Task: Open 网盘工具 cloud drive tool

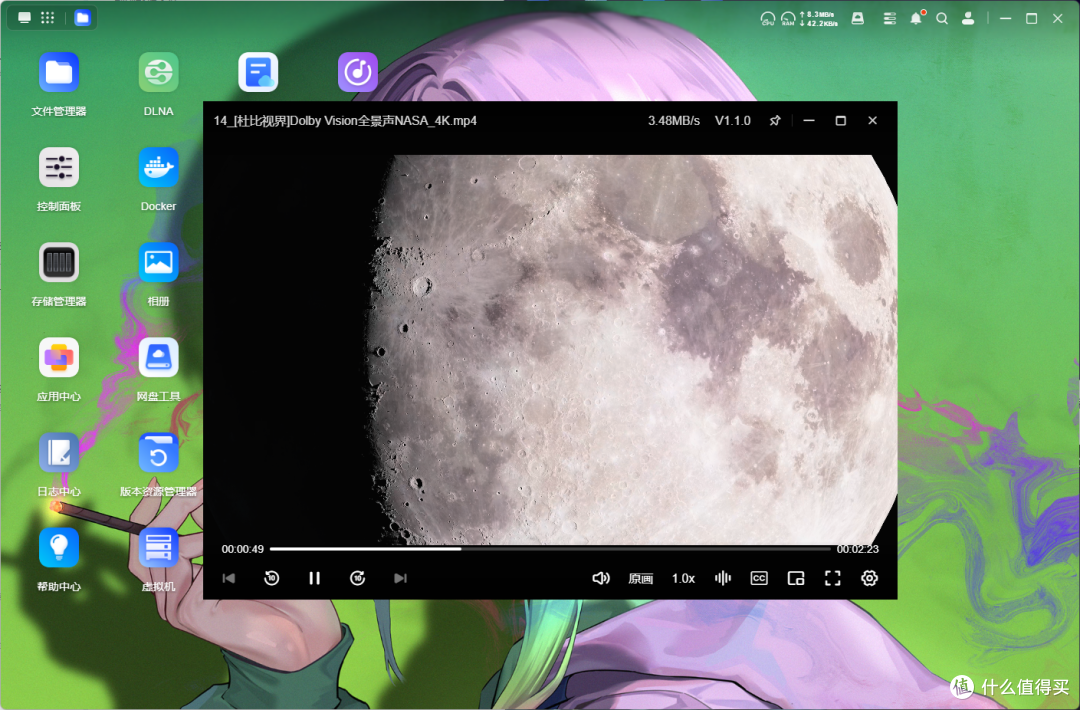Action: [x=158, y=357]
